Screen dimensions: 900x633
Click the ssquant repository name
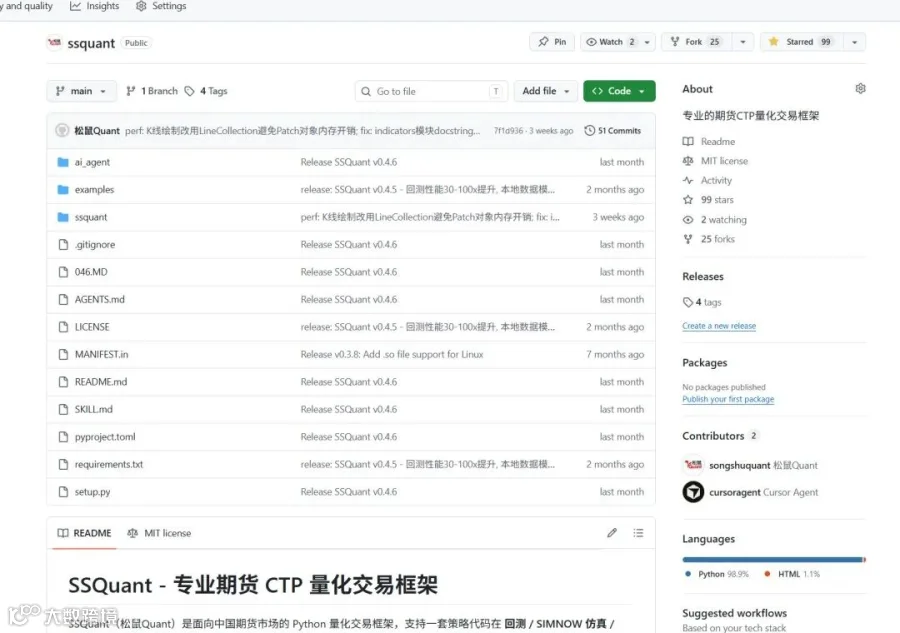click(91, 44)
